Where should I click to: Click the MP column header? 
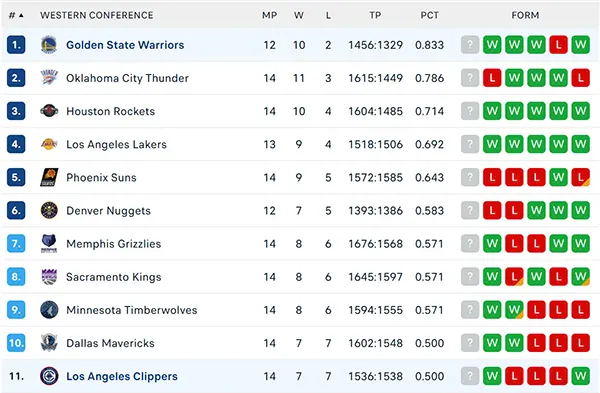[x=269, y=15]
